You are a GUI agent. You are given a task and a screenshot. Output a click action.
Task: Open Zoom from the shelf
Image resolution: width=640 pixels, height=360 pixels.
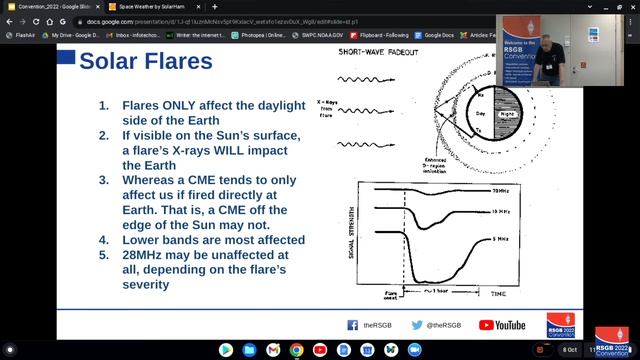(415, 350)
